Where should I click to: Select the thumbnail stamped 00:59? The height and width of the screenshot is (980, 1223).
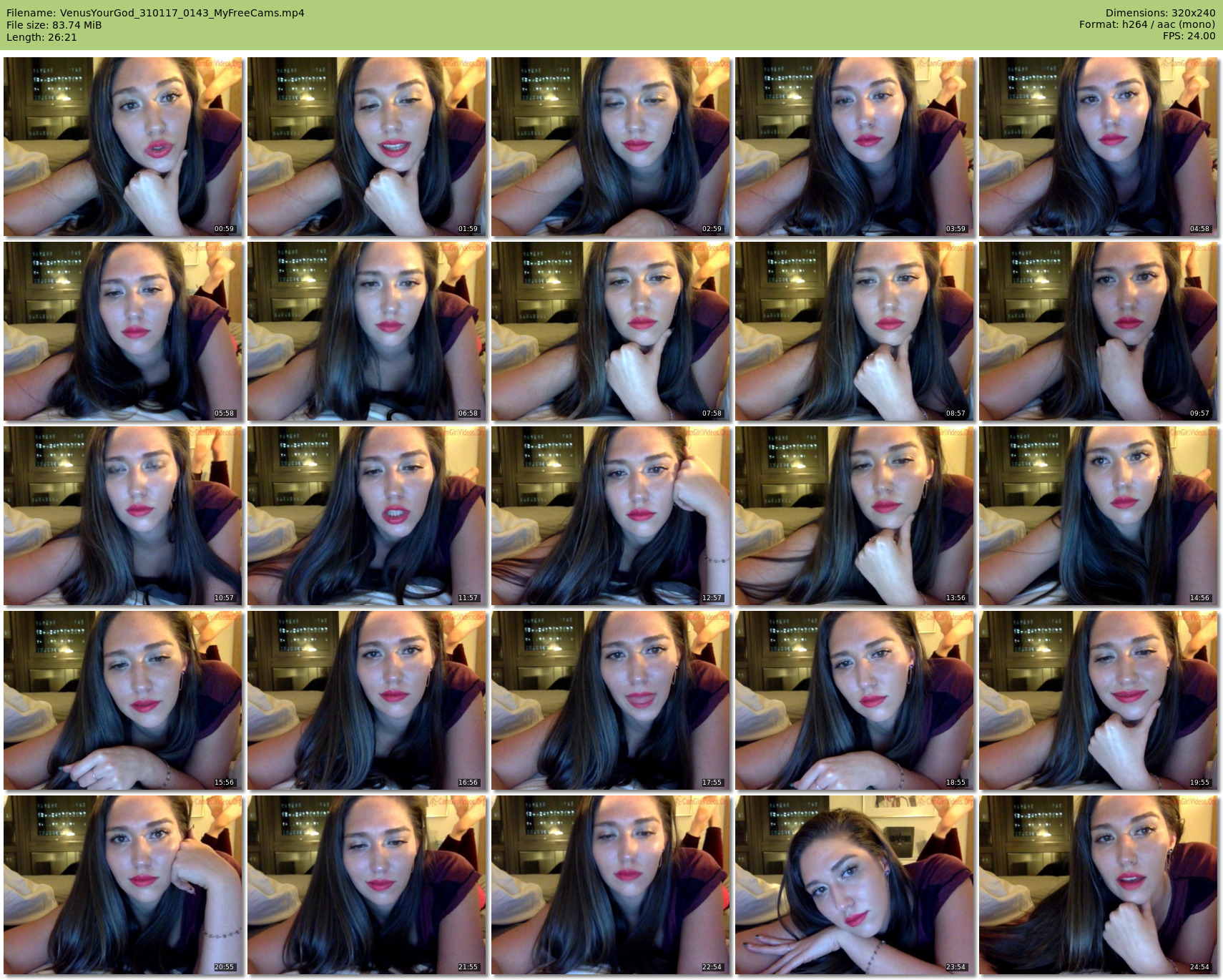[123, 147]
